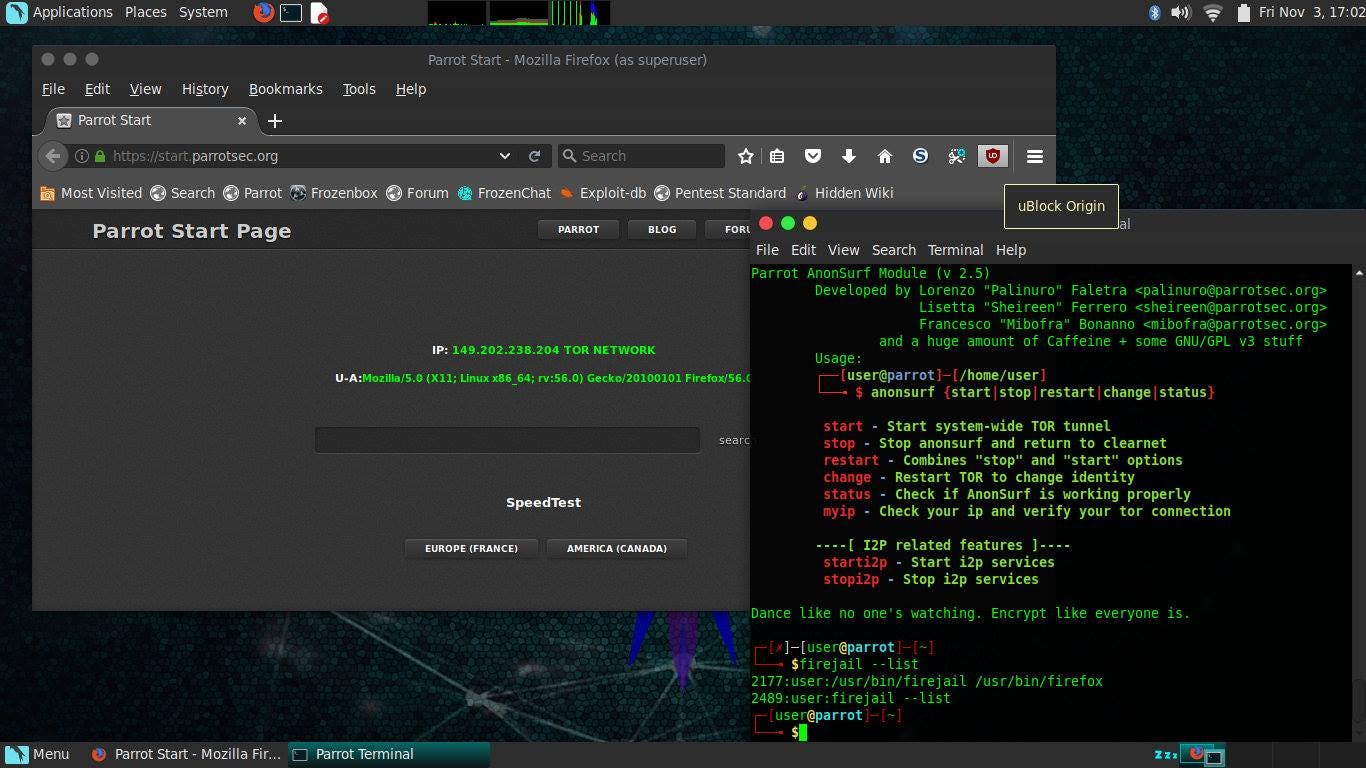
Task: Toggle the connection security padlock in address bar
Action: click(100, 156)
